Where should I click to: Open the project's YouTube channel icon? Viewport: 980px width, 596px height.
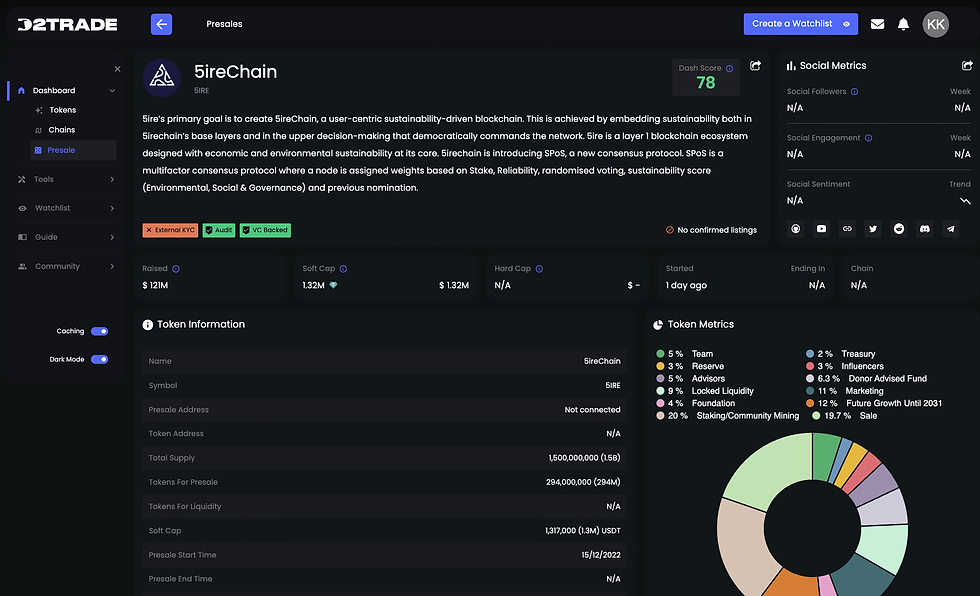(x=821, y=229)
